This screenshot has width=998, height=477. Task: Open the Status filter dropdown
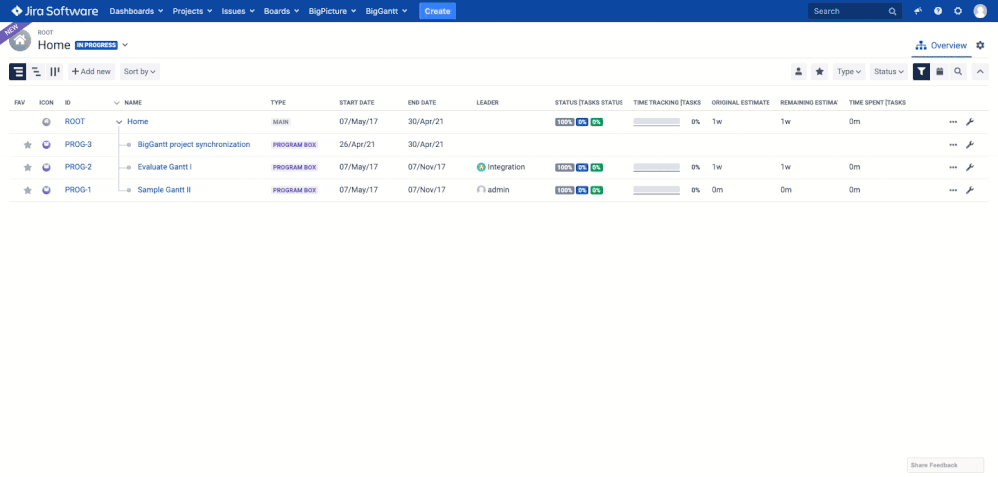point(888,72)
